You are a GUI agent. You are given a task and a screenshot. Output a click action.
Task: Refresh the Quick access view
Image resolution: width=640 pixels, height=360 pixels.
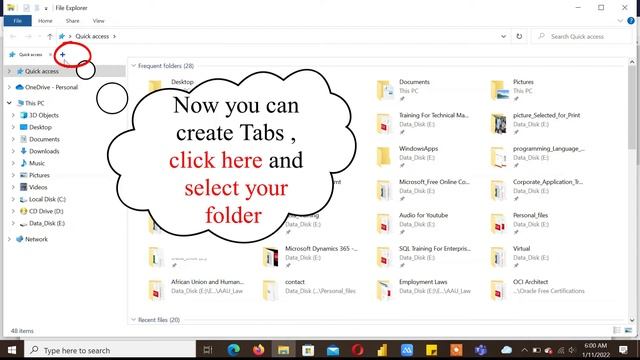point(519,36)
